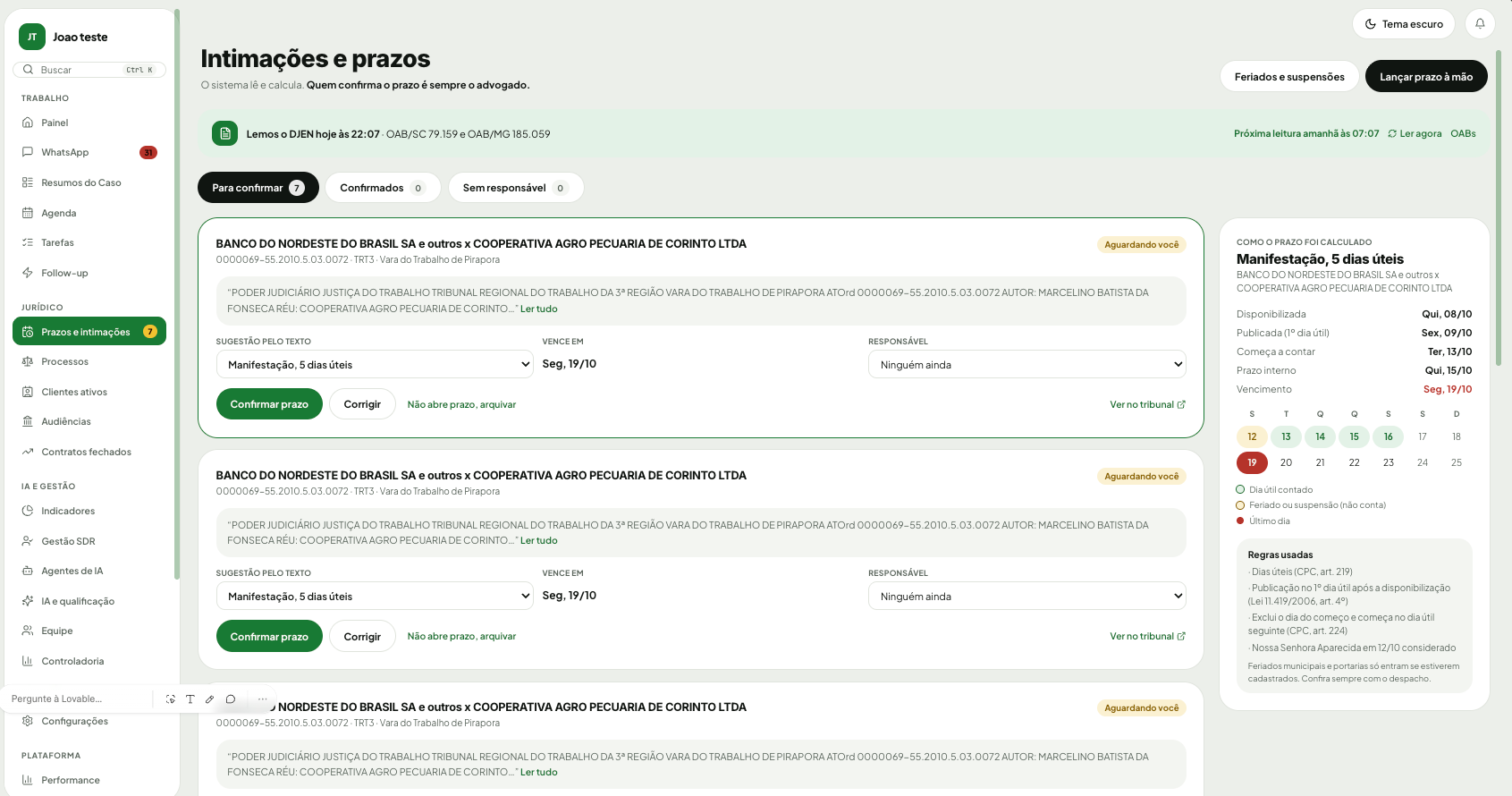
Task: Click the Ler agora refresh link
Action: point(1415,134)
